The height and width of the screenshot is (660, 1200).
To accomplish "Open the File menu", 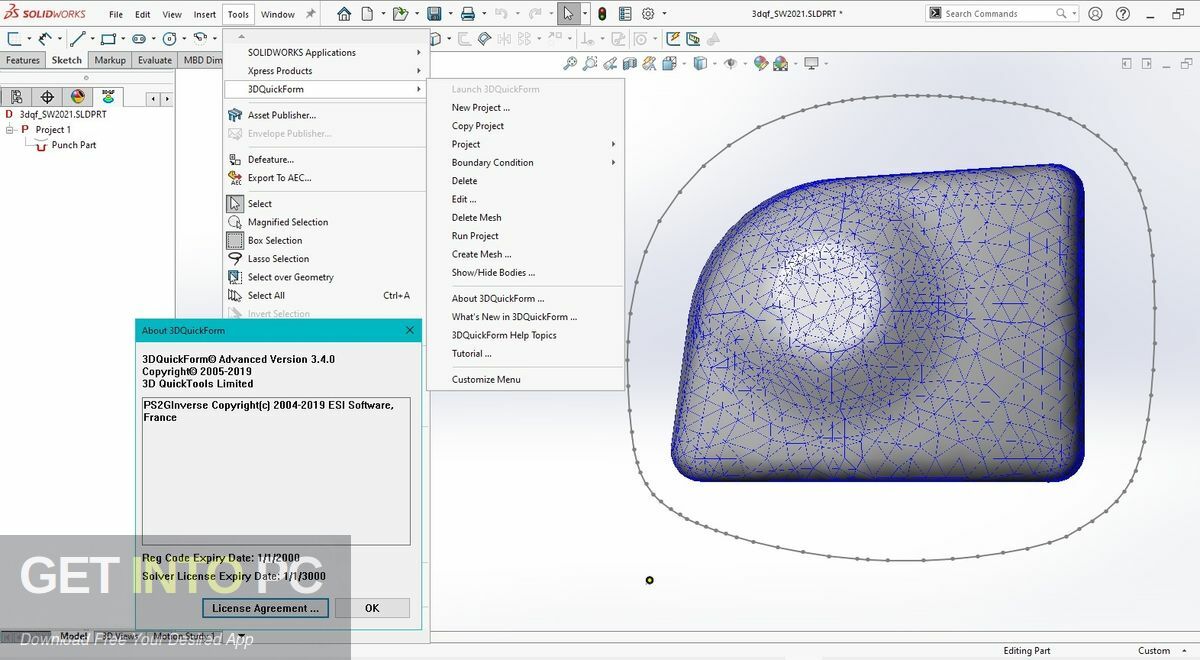I will click(116, 14).
